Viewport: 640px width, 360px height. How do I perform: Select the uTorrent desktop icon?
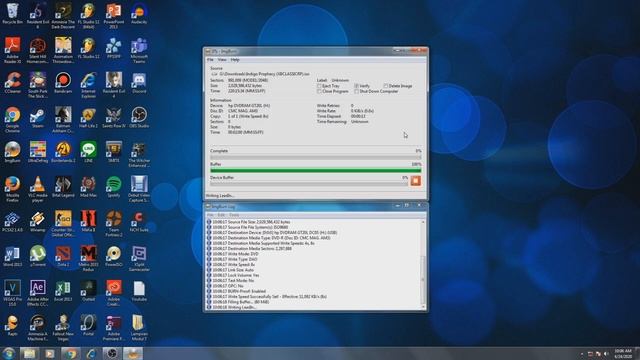coord(38,256)
